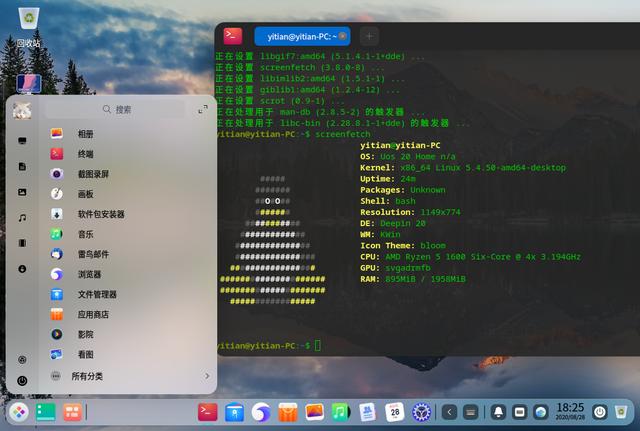Open App Store from dock
This screenshot has height=431, width=640.
pyautogui.click(x=287, y=412)
